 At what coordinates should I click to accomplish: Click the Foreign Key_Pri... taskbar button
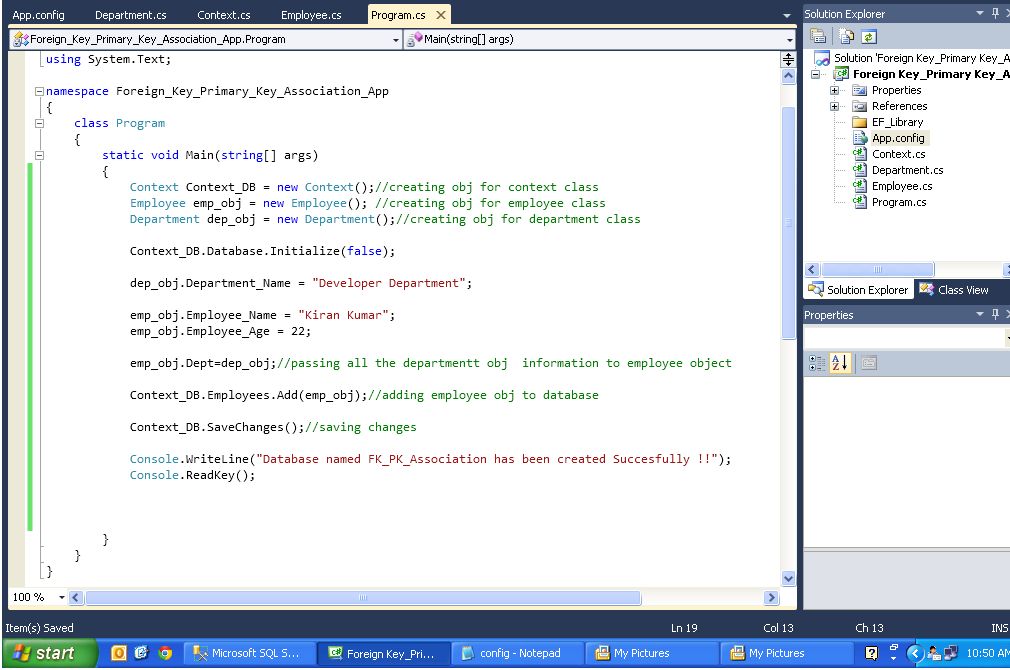click(385, 653)
